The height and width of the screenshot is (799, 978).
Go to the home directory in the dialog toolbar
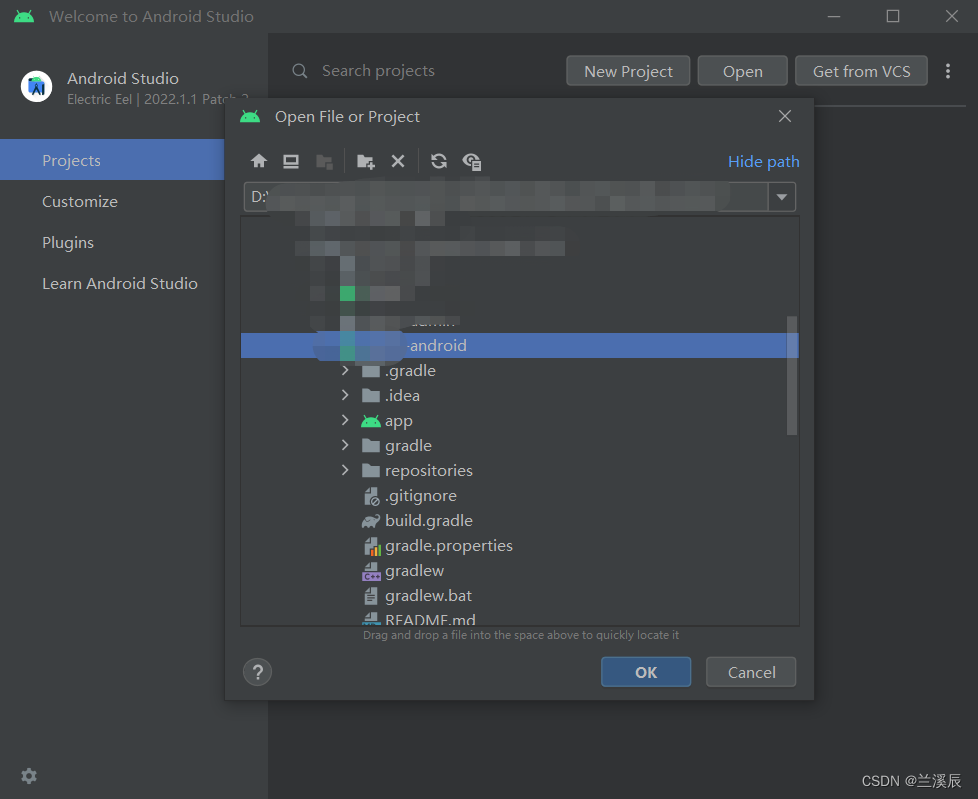[x=259, y=162]
